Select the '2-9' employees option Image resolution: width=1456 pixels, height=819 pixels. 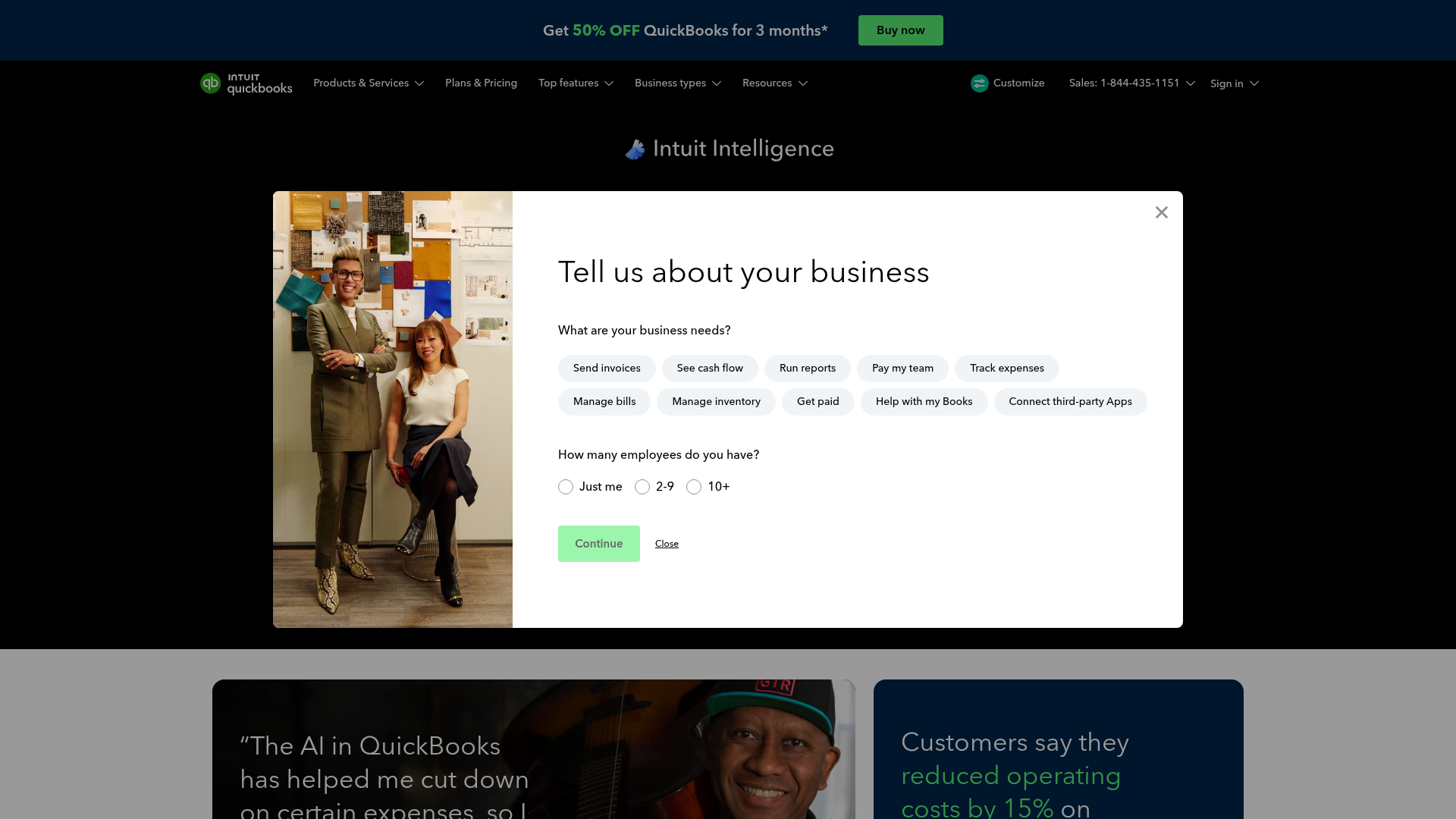(x=642, y=487)
